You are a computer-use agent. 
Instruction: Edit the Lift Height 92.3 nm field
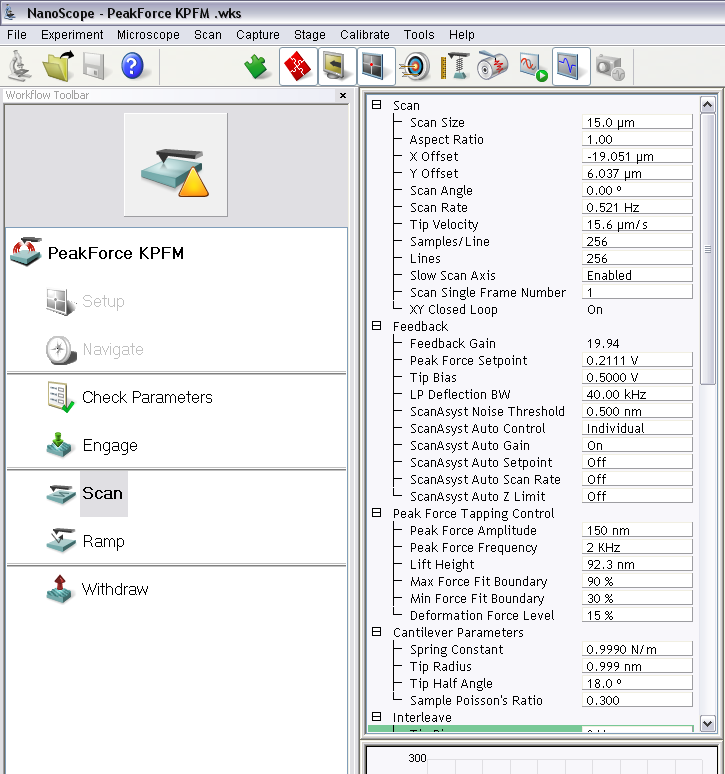coord(637,564)
